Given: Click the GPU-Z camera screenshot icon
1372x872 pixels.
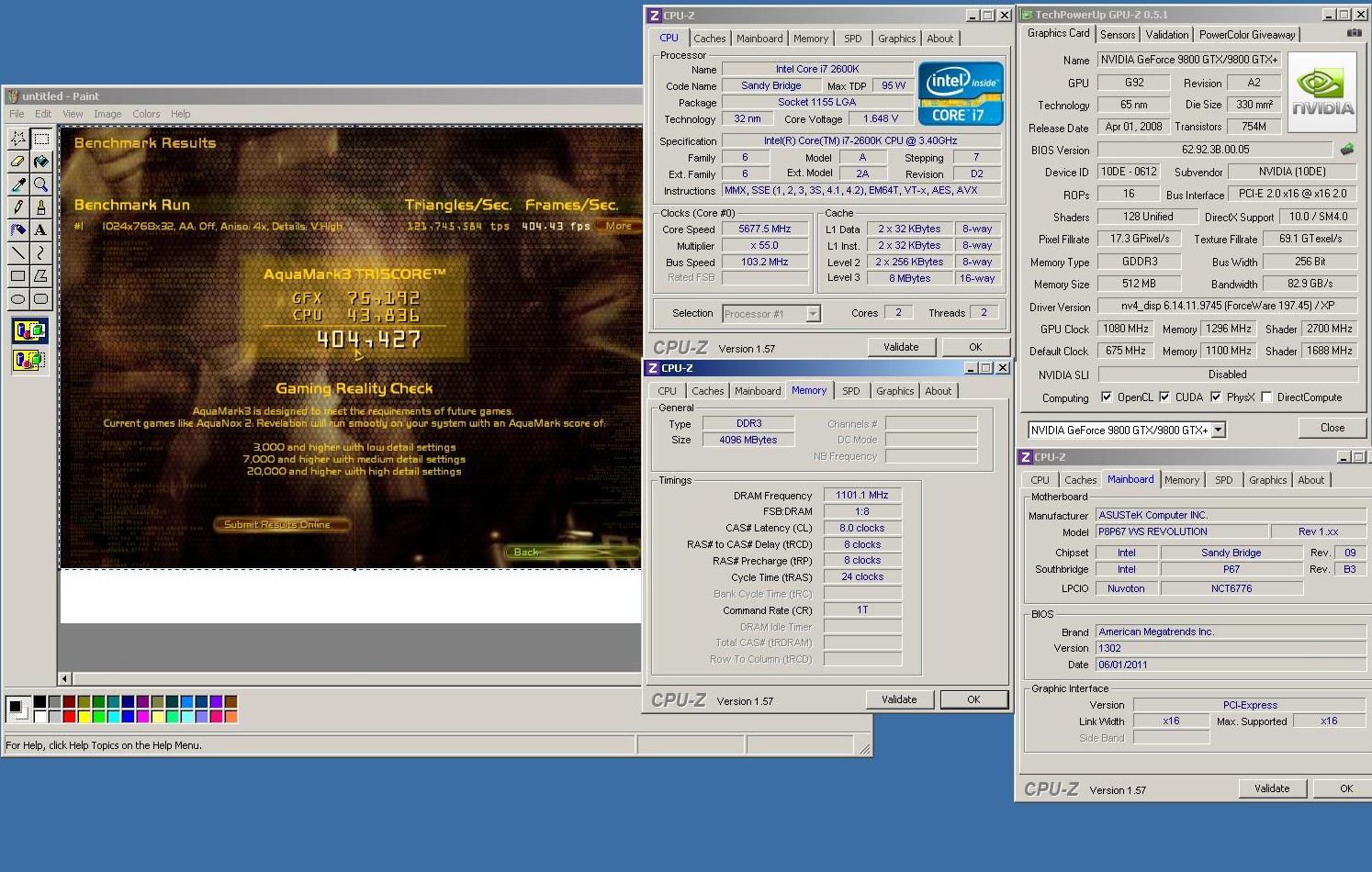Looking at the screenshot, I should [x=1354, y=34].
